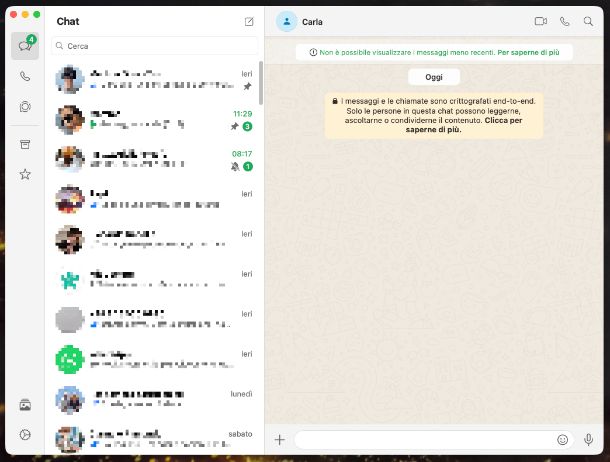
Task: Open the Archived chats in the sidebar
Action: click(25, 145)
